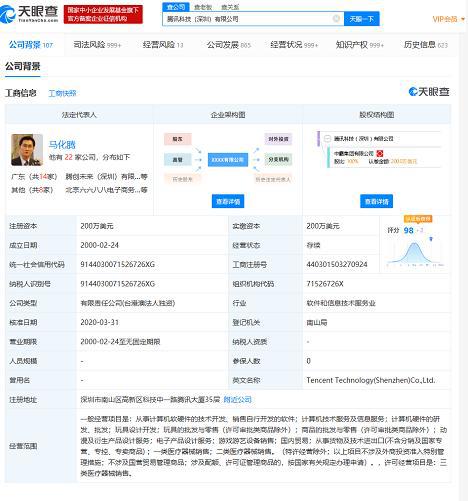This screenshot has height=501, width=468.
Task: Open the 中徽集团有限公司 shareholder entry
Action: coord(354,153)
